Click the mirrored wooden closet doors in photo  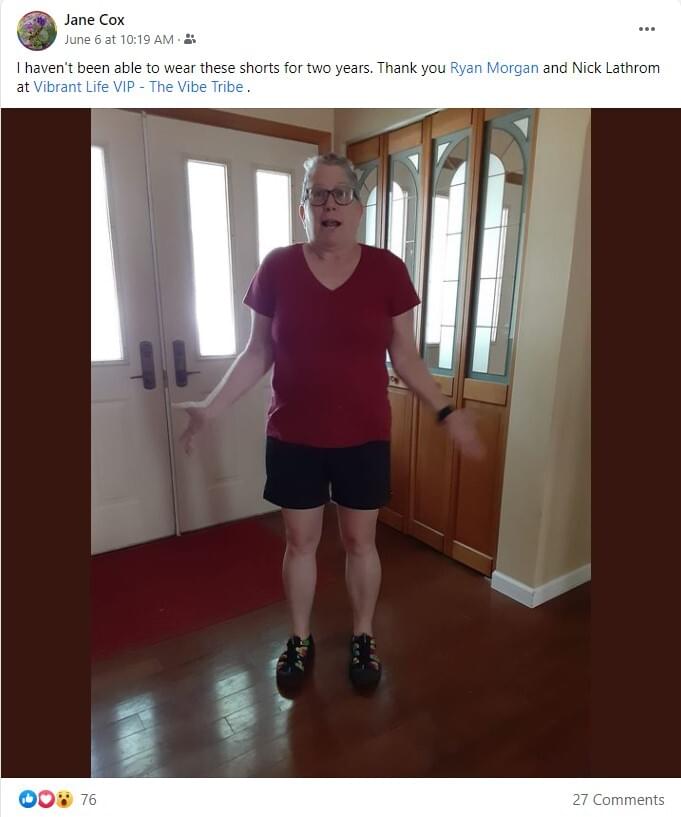(x=445, y=333)
